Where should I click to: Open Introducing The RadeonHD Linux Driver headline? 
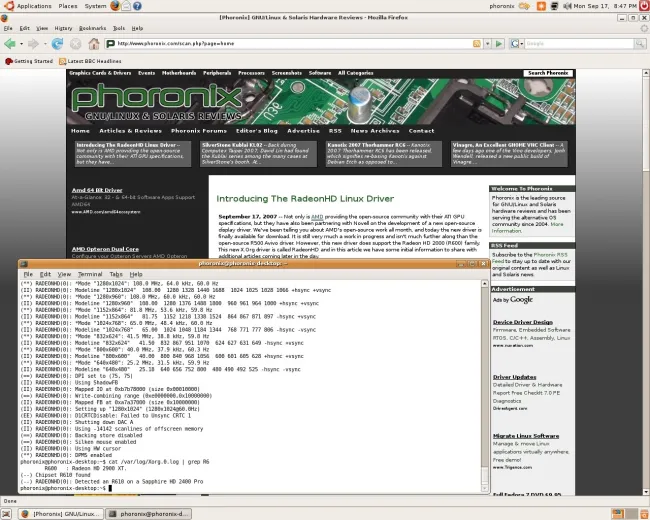coord(305,199)
